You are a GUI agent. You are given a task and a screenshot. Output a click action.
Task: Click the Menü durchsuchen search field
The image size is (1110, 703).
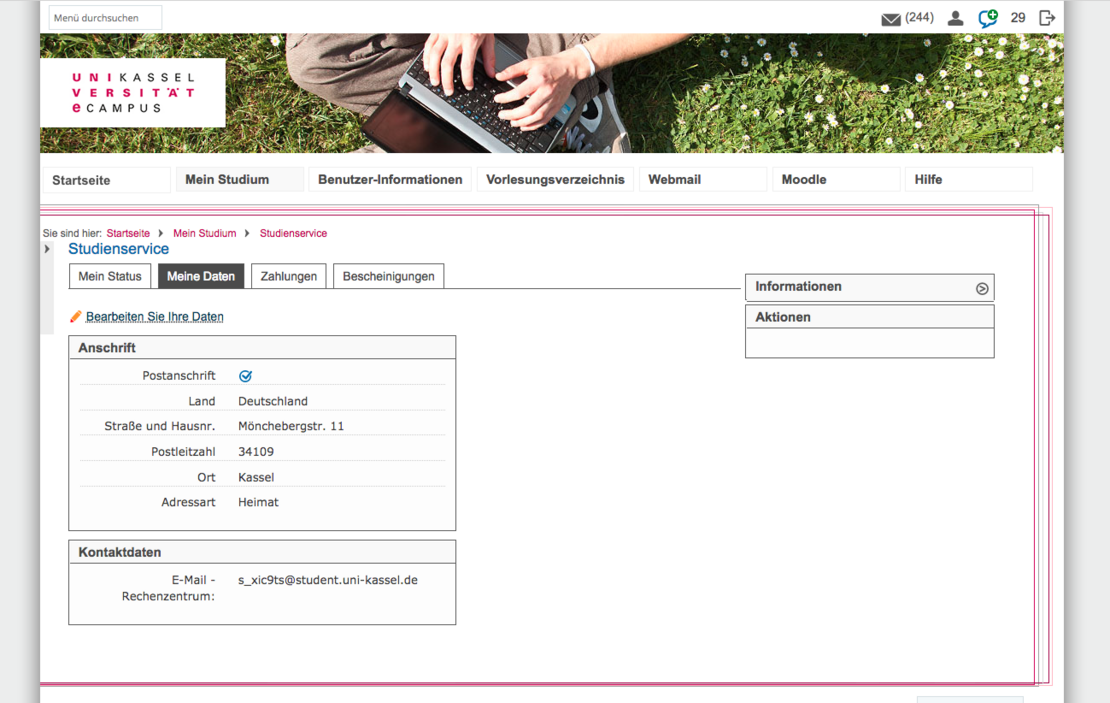point(105,18)
